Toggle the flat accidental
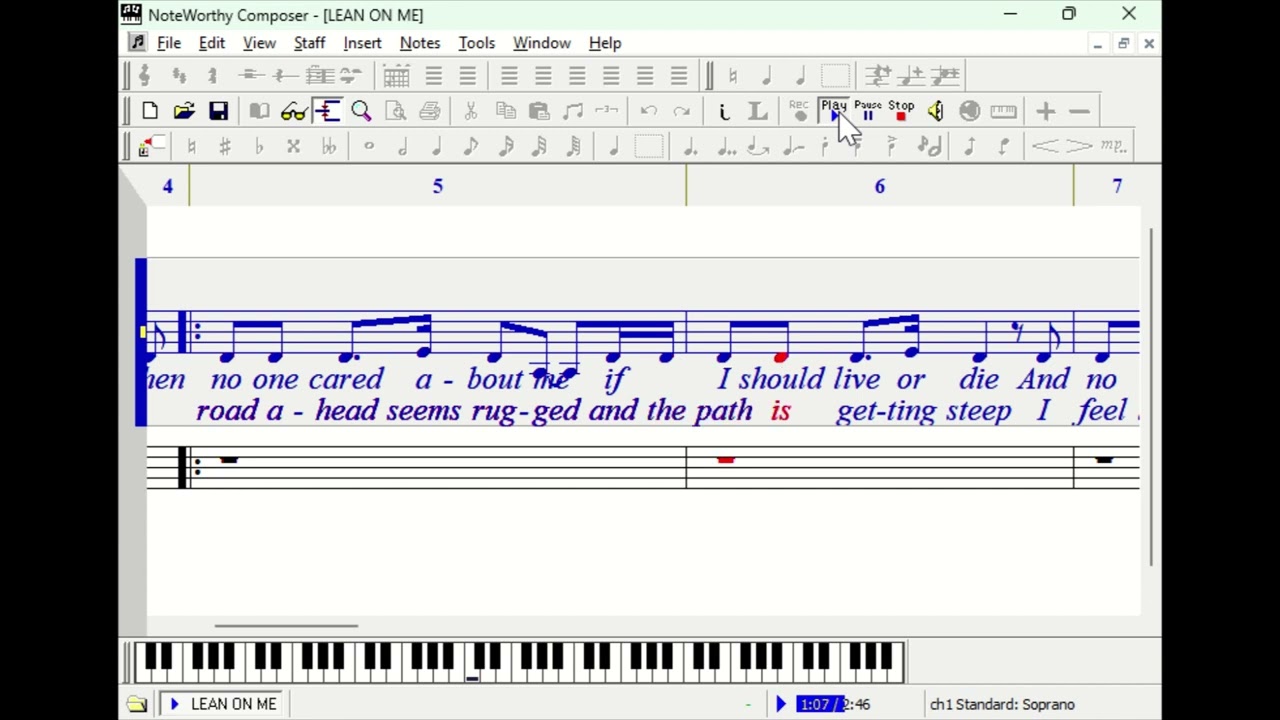Image resolution: width=1280 pixels, height=720 pixels. tap(259, 147)
